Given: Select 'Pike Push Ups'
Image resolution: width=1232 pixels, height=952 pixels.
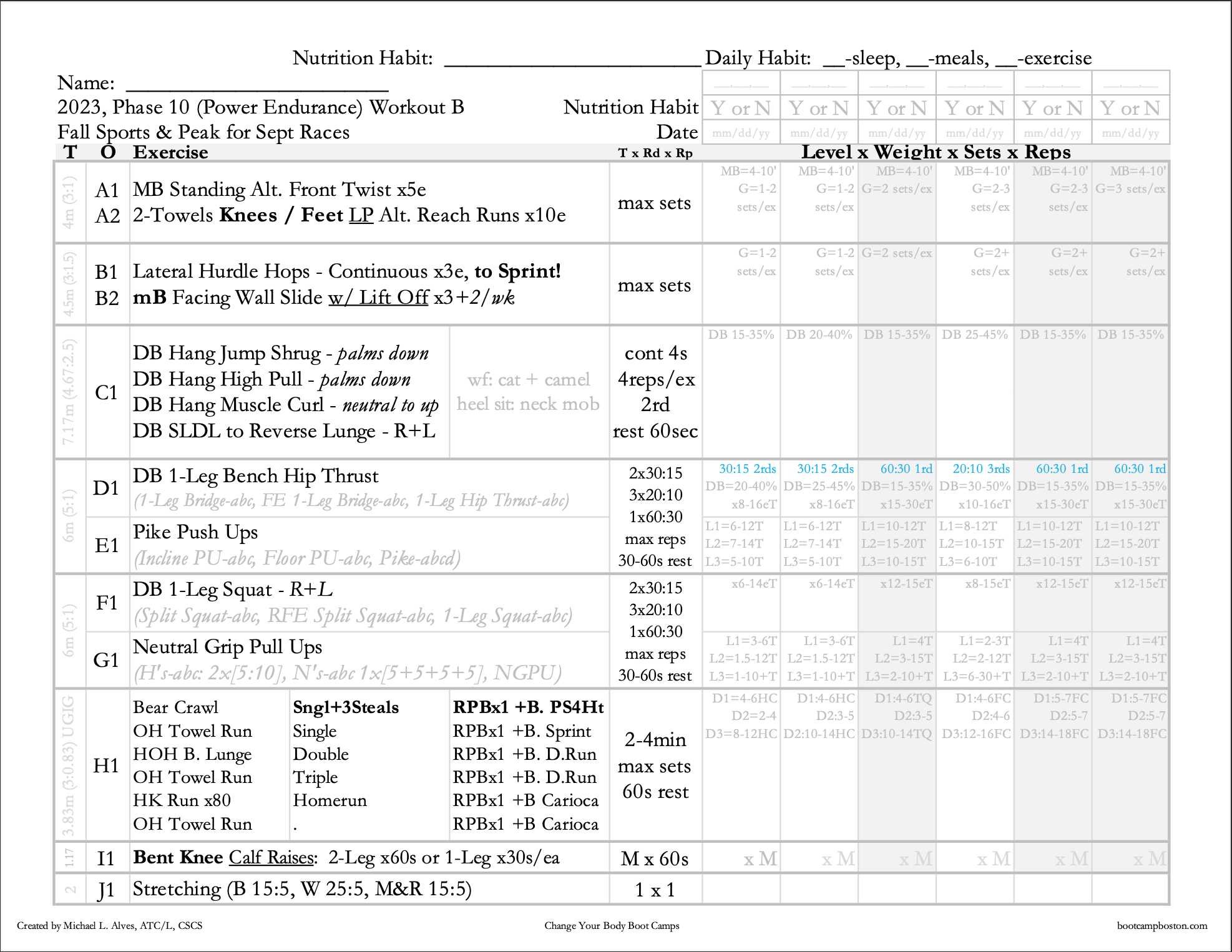Looking at the screenshot, I should pos(195,532).
